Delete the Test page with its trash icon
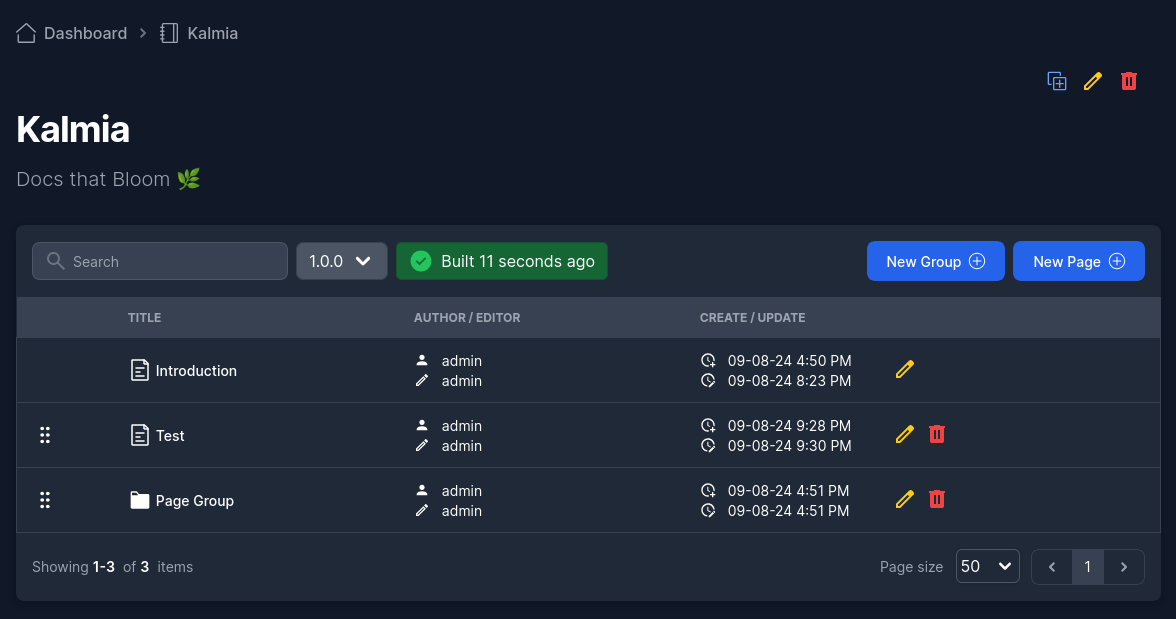Viewport: 1176px width, 619px height. coord(937,434)
